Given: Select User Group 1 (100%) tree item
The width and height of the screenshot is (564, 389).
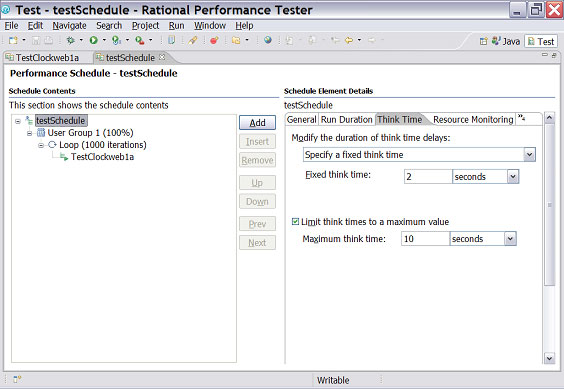Looking at the screenshot, I should point(90,133).
